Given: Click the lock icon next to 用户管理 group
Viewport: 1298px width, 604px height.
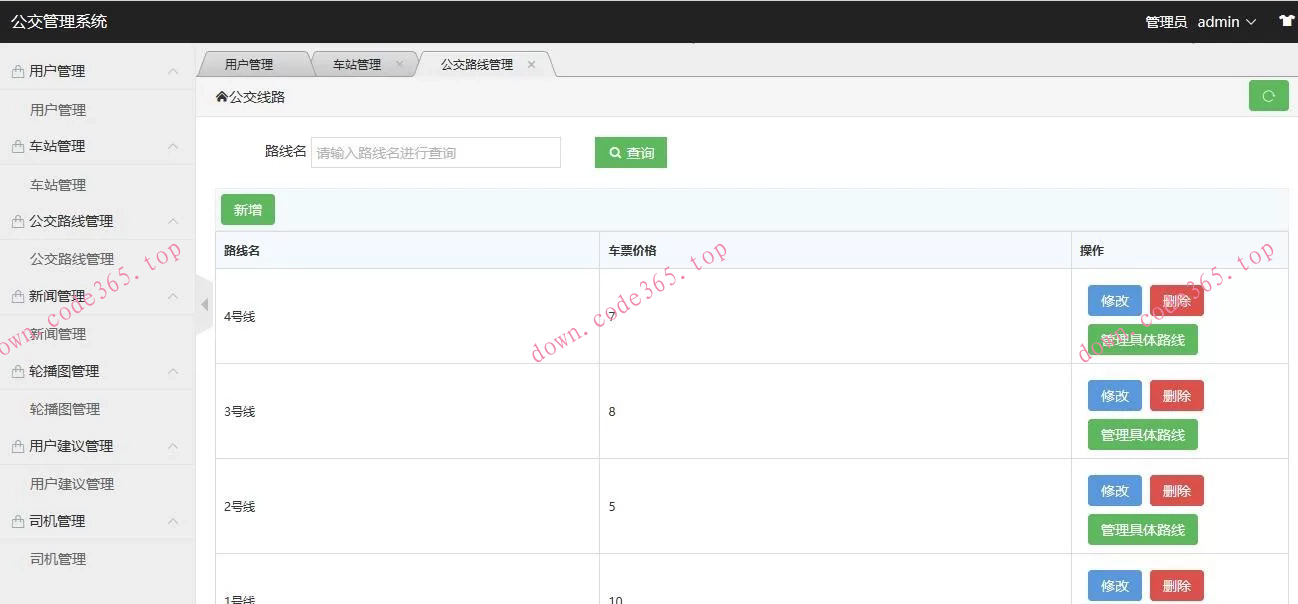Looking at the screenshot, I should point(17,71).
